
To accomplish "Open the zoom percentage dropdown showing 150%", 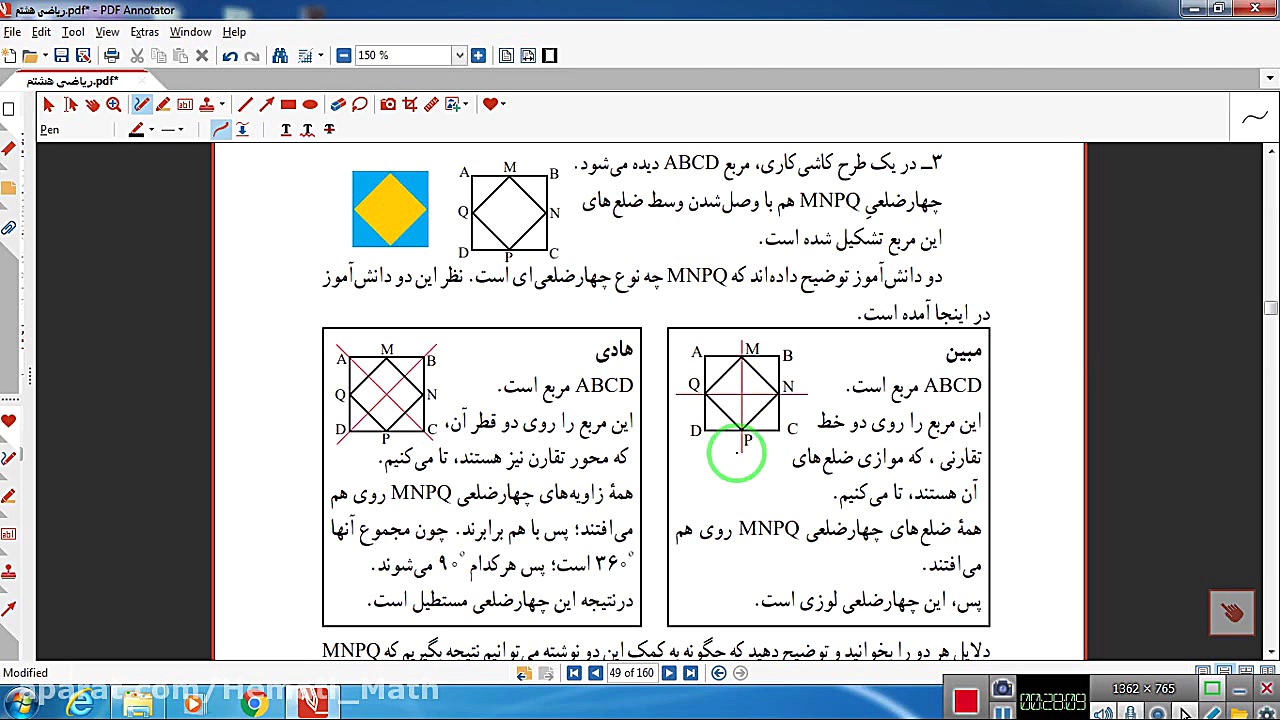I will (459, 55).
